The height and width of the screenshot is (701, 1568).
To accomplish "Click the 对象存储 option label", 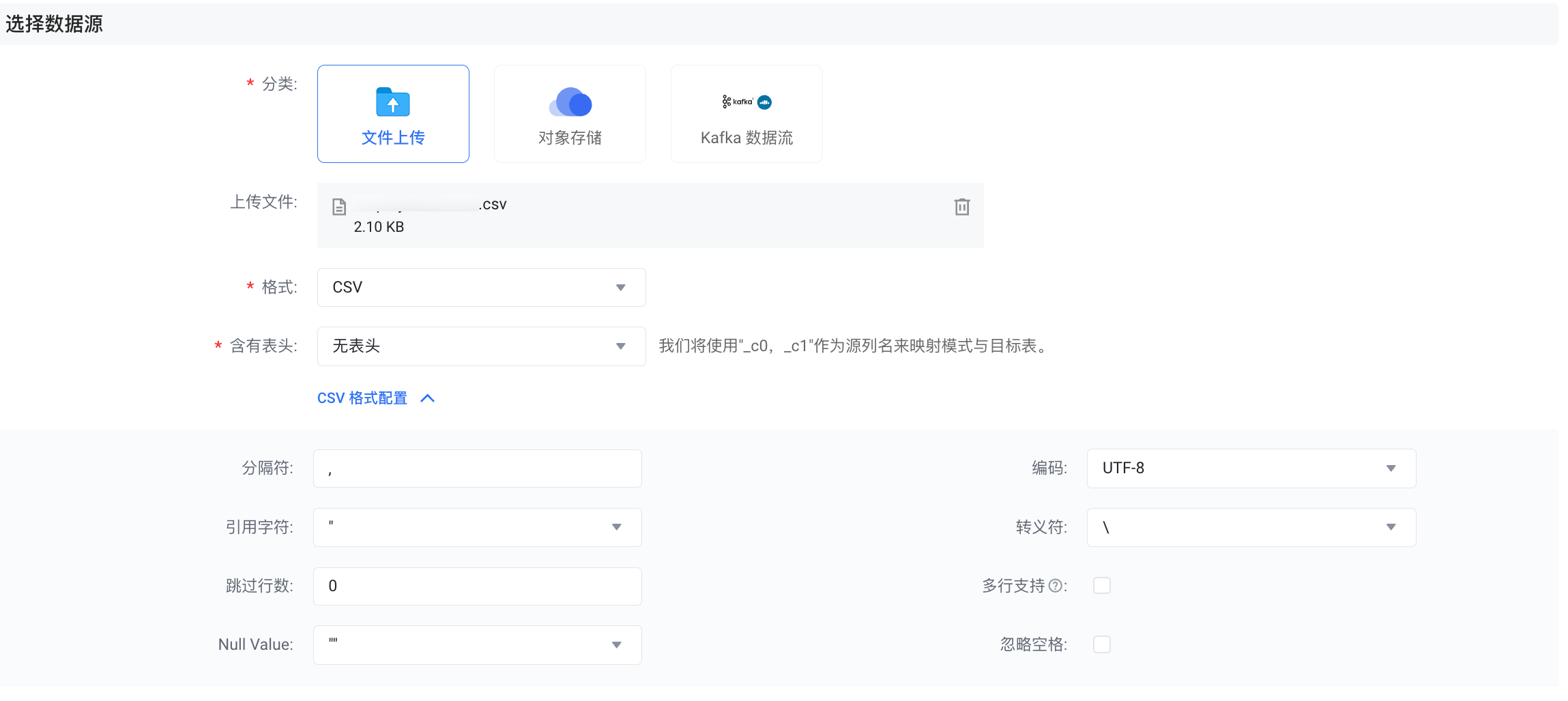I will 570,138.
